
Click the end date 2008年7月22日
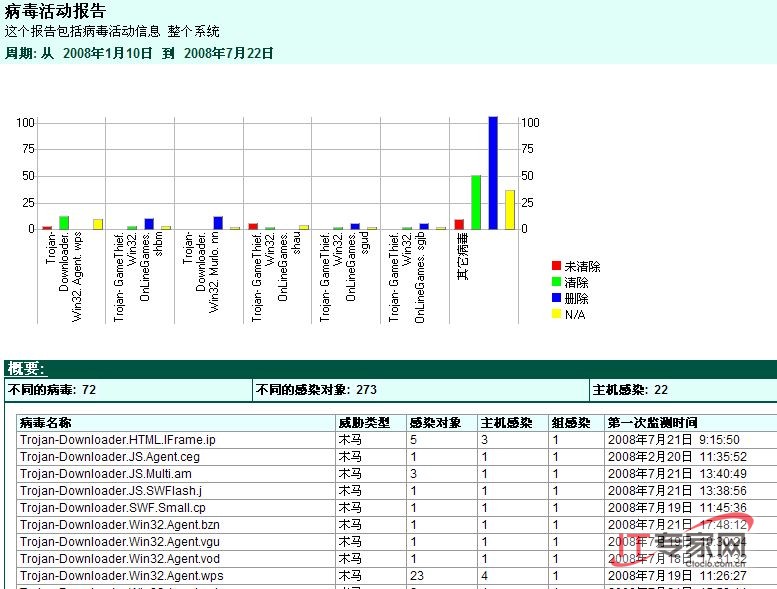[x=228, y=54]
